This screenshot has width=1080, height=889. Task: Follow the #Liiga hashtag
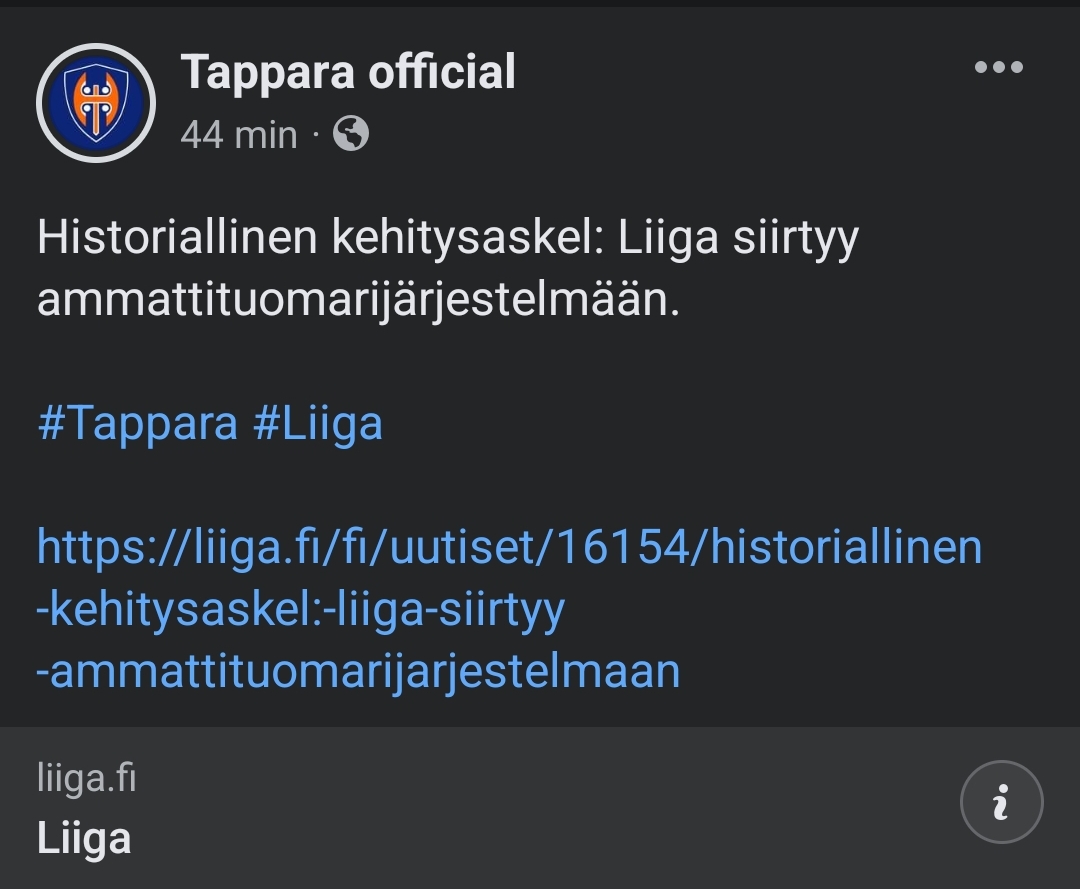317,423
